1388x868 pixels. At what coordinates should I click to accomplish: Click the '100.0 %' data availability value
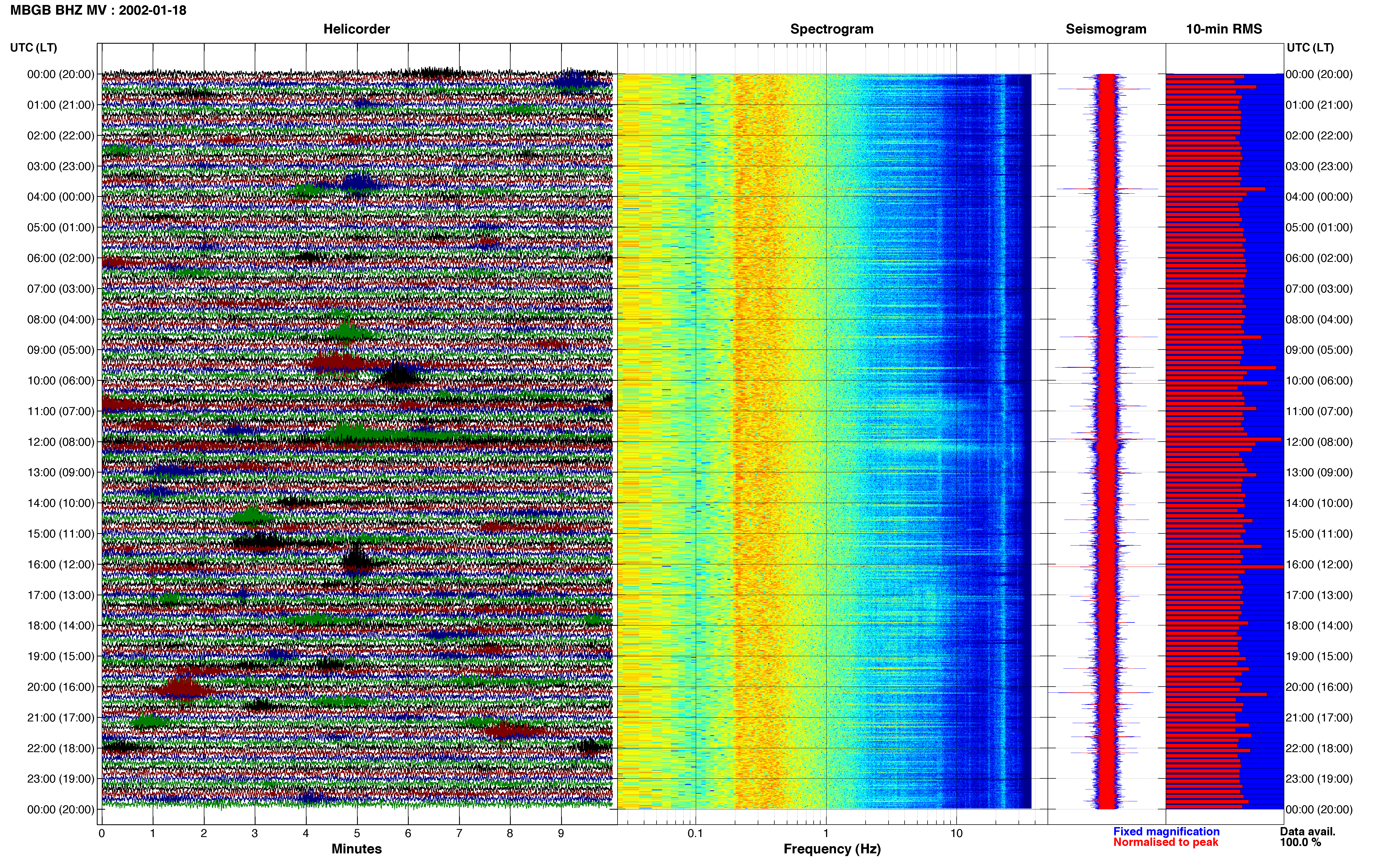click(1300, 842)
